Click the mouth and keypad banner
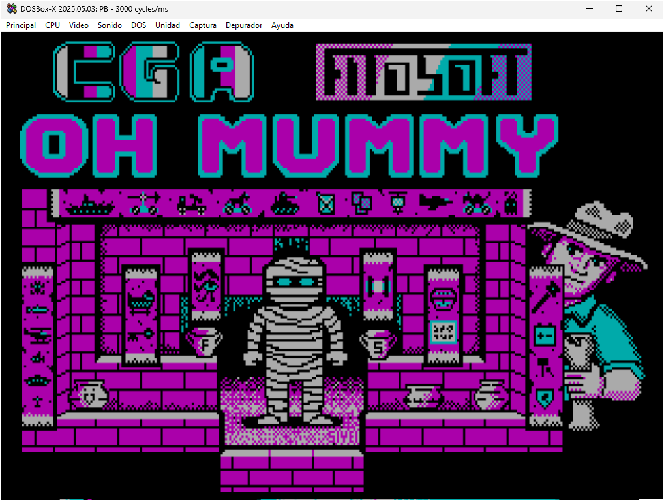 [x=443, y=316]
